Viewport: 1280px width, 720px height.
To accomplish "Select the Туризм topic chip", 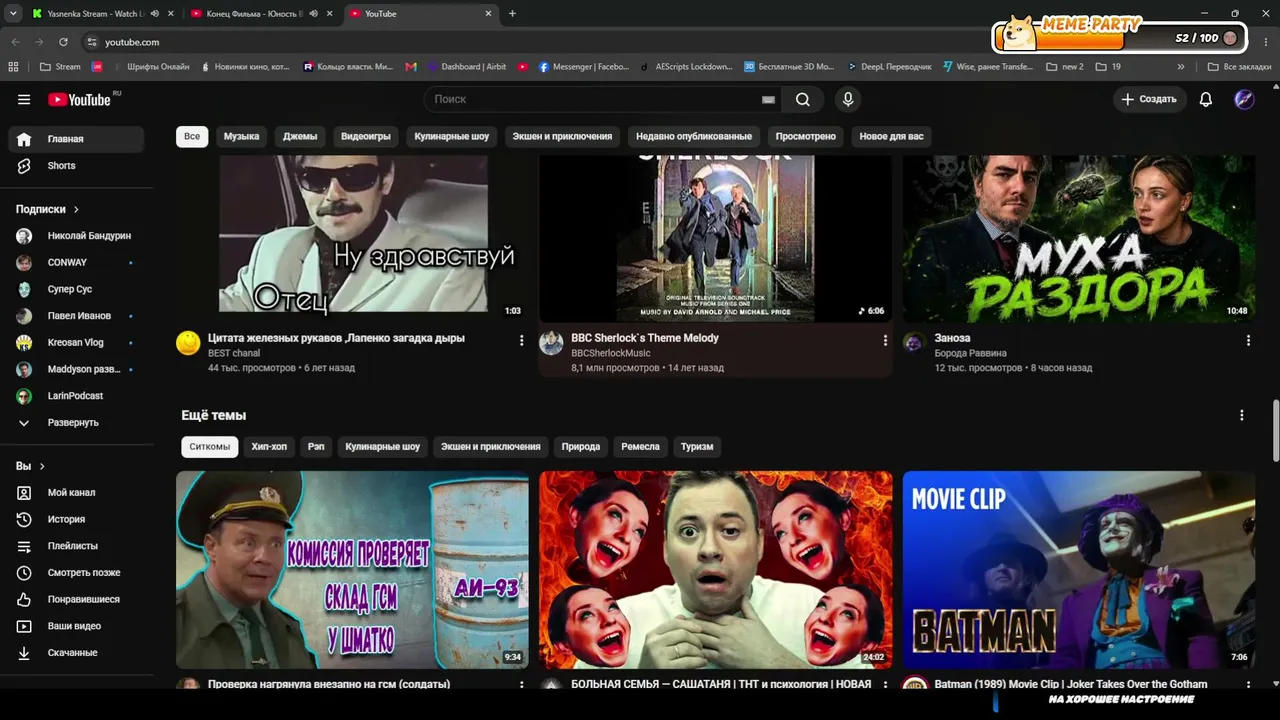I will [x=697, y=446].
